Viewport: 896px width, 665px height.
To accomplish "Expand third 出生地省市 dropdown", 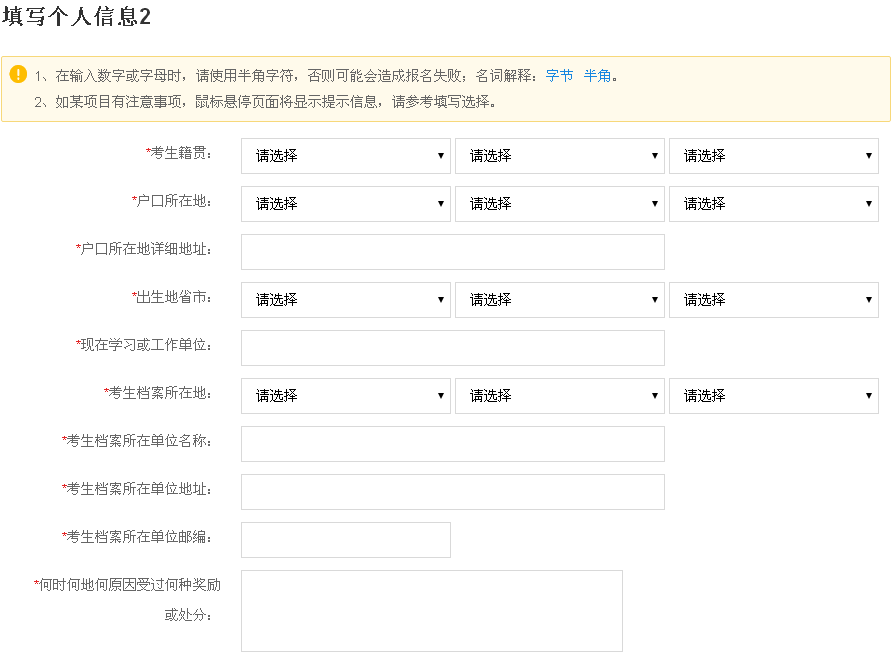I will (773, 300).
